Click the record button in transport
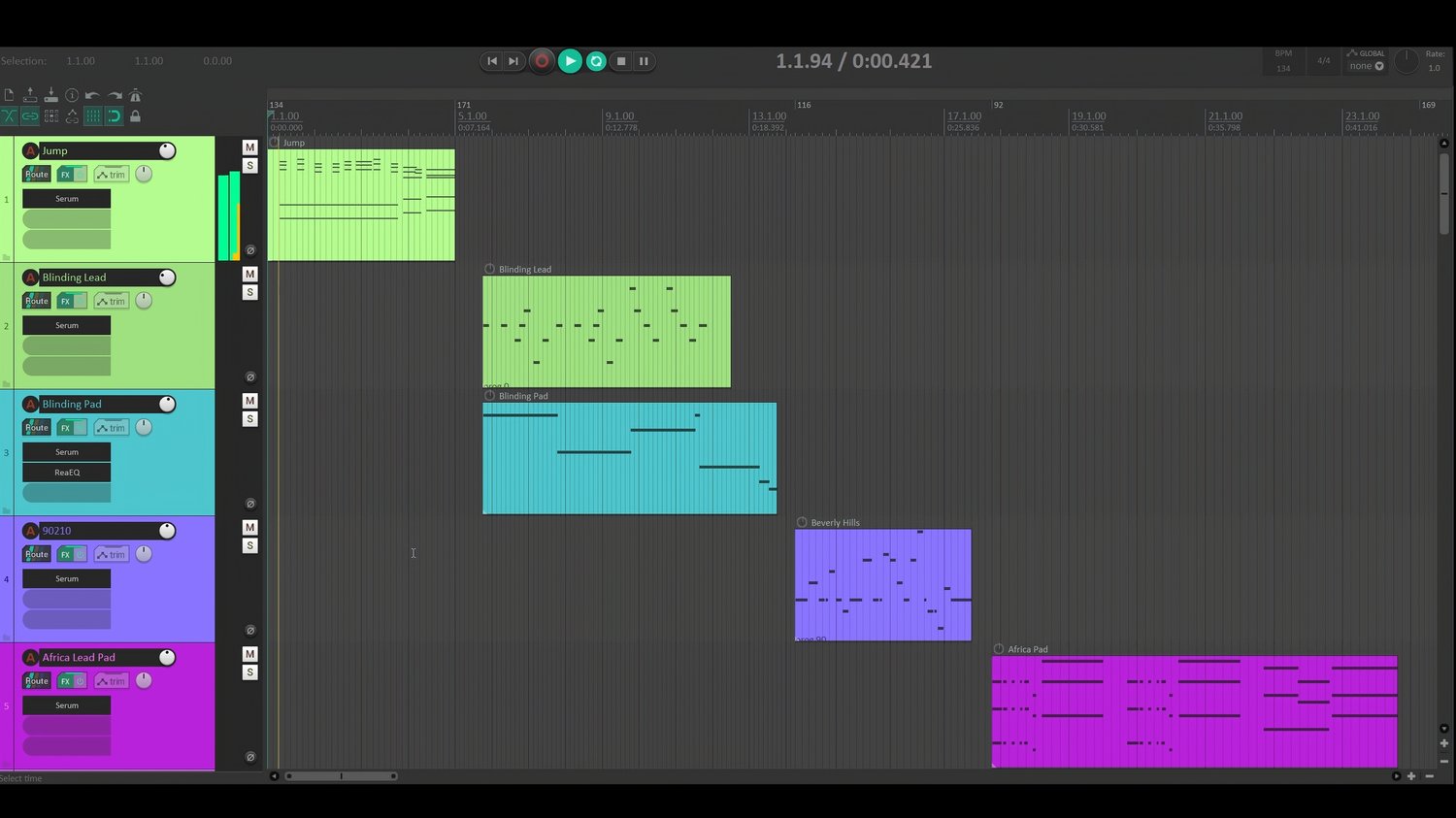This screenshot has height=818, width=1456. pyautogui.click(x=542, y=61)
